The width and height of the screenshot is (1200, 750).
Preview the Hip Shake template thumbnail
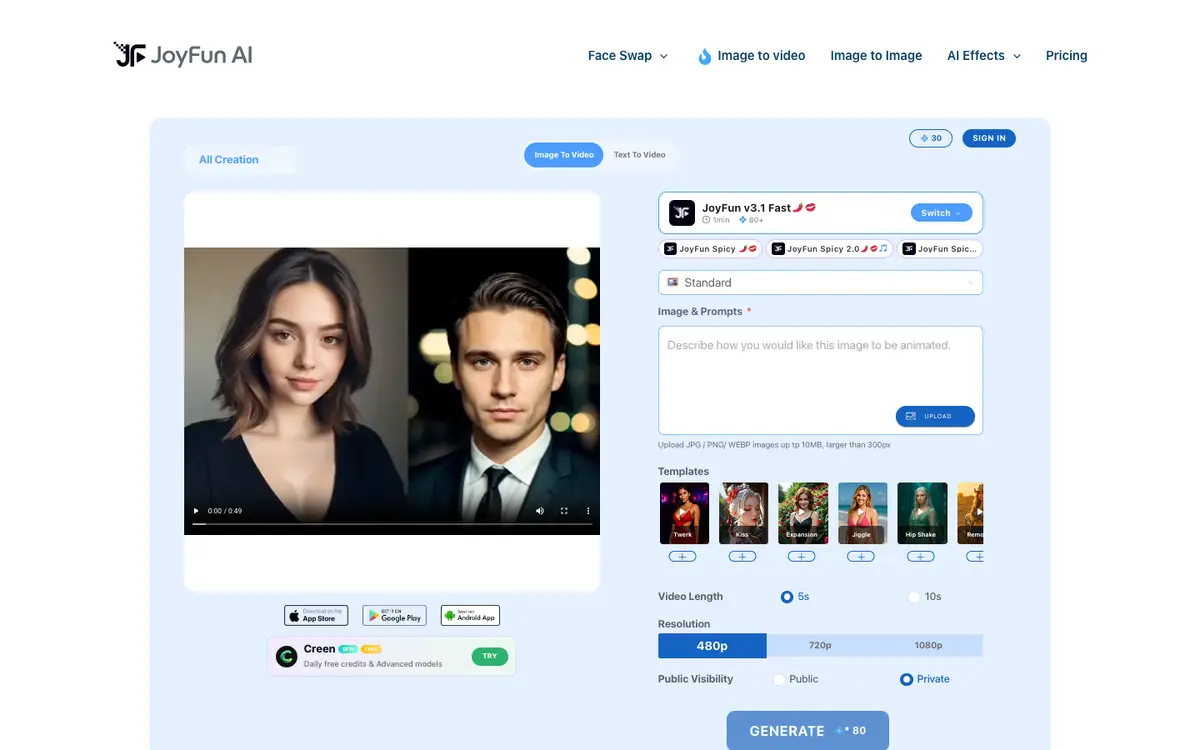pos(921,513)
